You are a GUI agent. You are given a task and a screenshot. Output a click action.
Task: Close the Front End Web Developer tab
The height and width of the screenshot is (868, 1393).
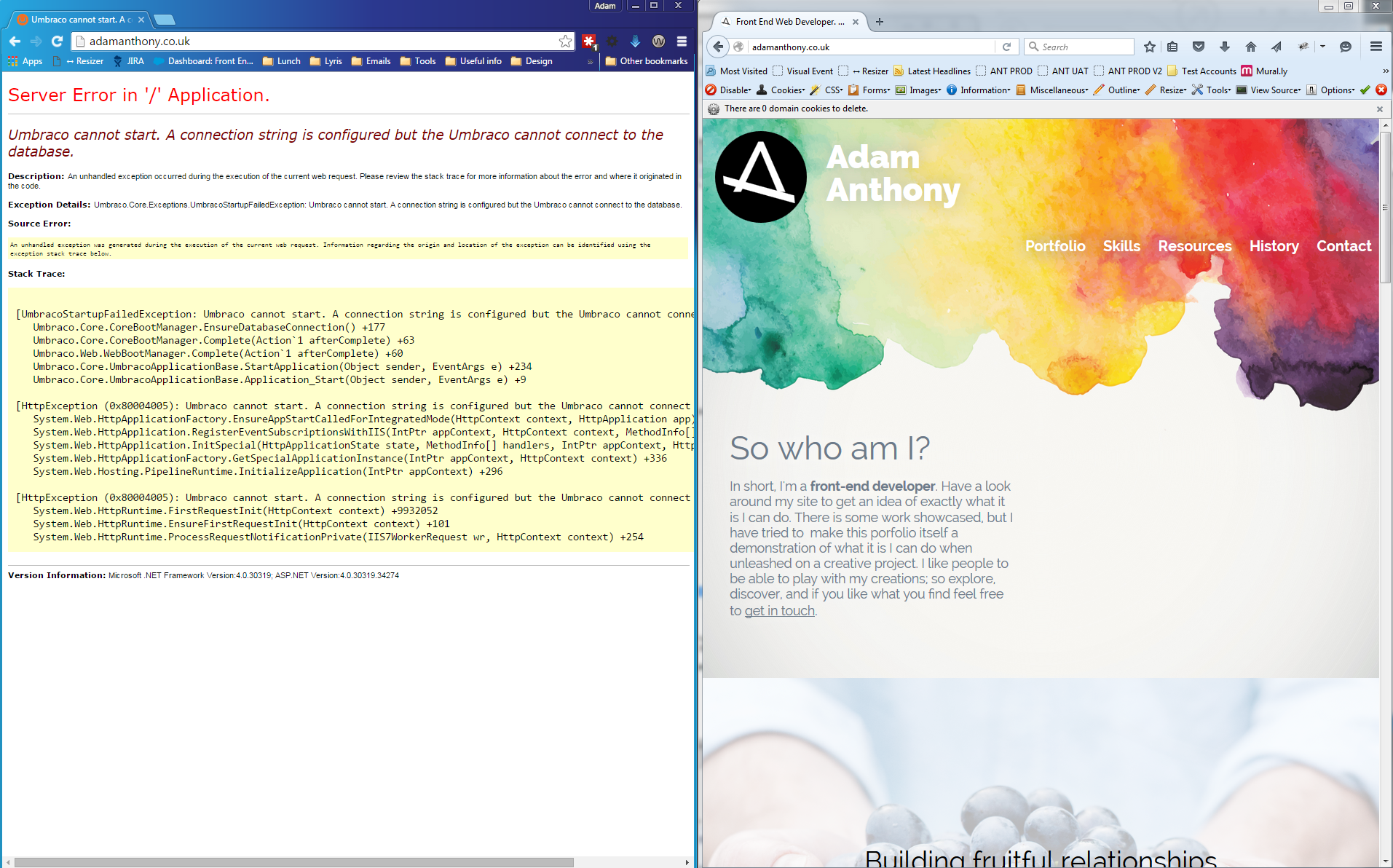tap(856, 22)
